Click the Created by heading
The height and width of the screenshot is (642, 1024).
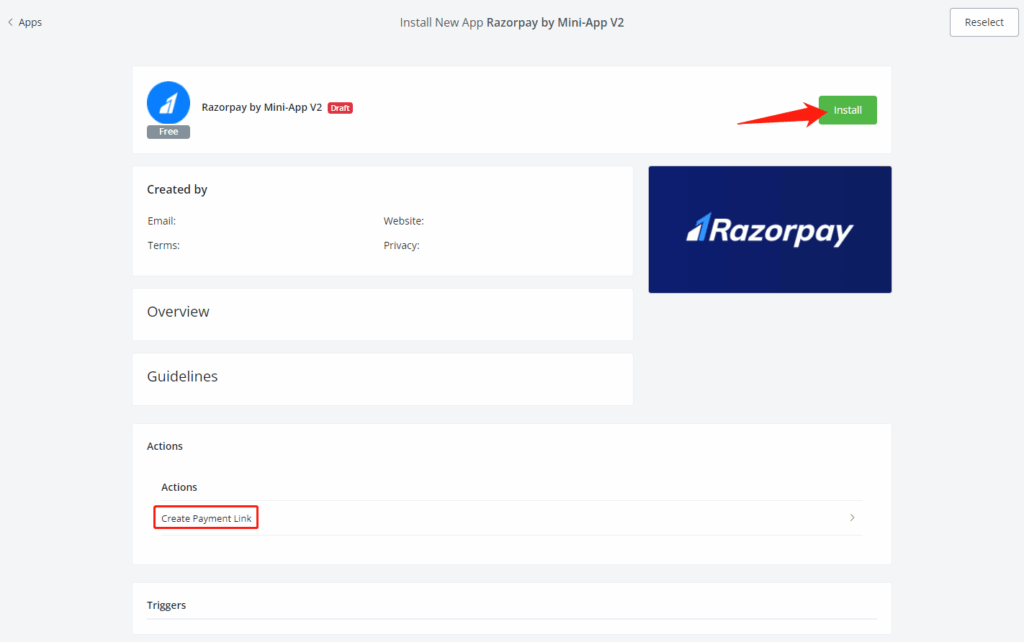[177, 189]
